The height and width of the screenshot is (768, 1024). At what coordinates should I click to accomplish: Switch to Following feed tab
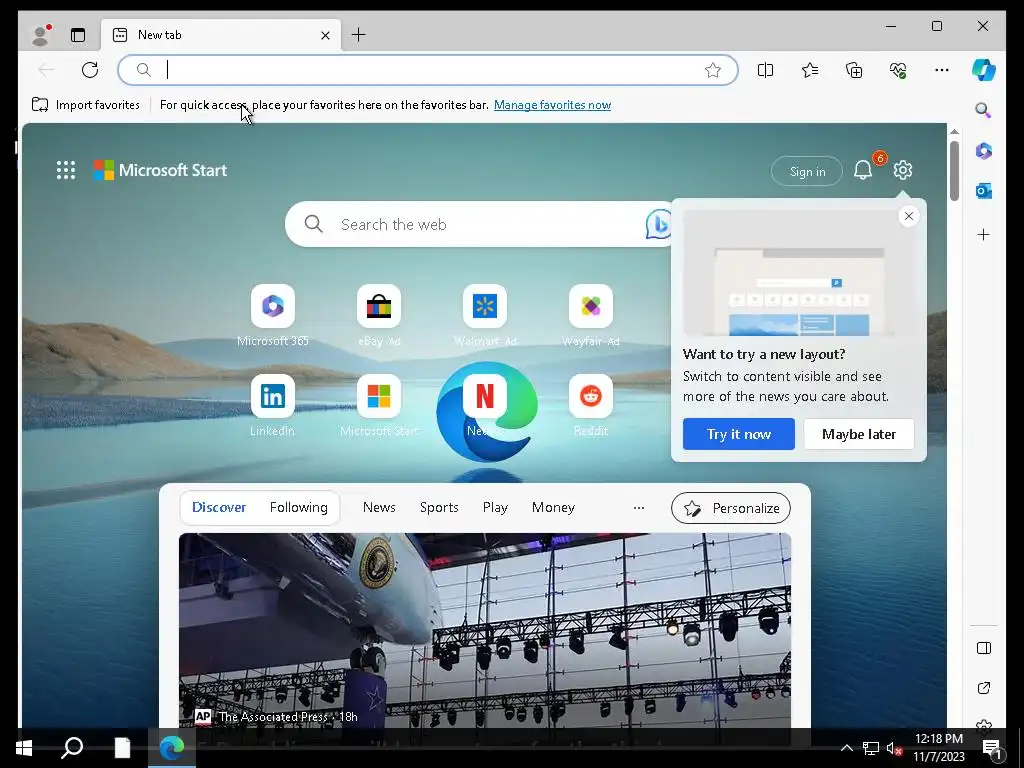[298, 507]
